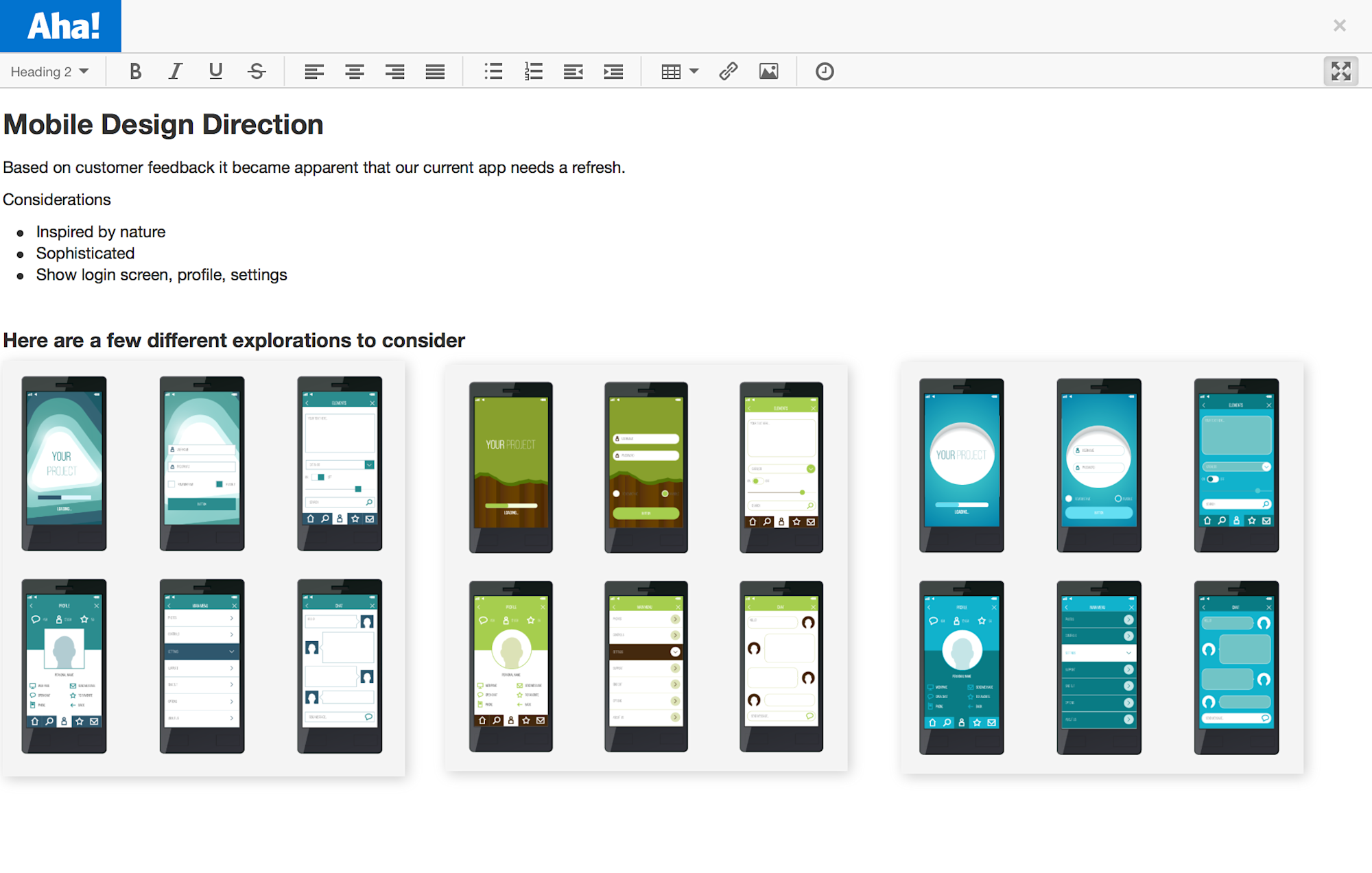This screenshot has height=873, width=1372.
Task: Open the version history clock
Action: (825, 71)
